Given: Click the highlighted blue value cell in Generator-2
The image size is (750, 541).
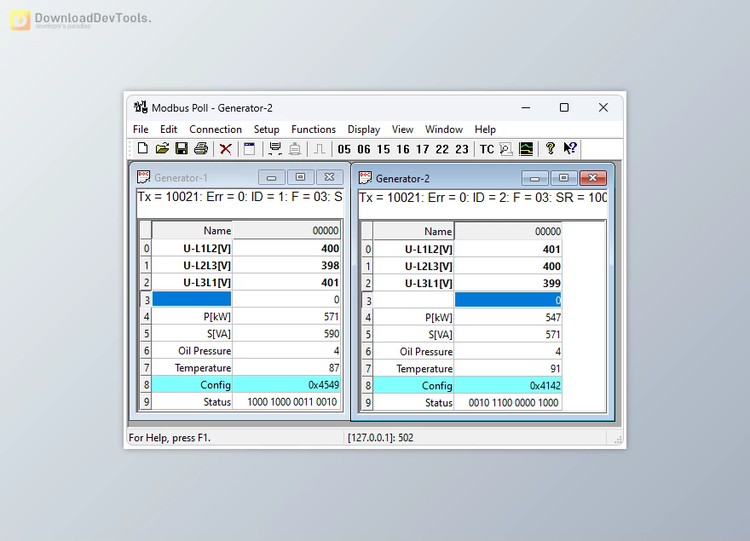Looking at the screenshot, I should 508,300.
